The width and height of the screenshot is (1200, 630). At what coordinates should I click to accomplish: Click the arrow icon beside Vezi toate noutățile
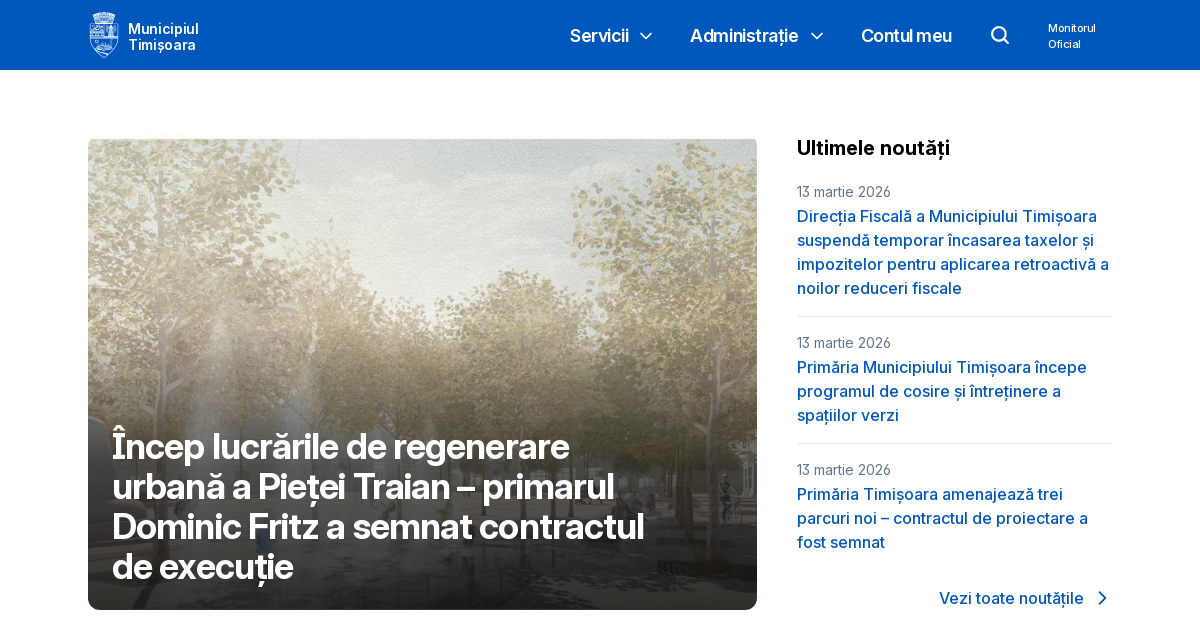[x=1102, y=598]
